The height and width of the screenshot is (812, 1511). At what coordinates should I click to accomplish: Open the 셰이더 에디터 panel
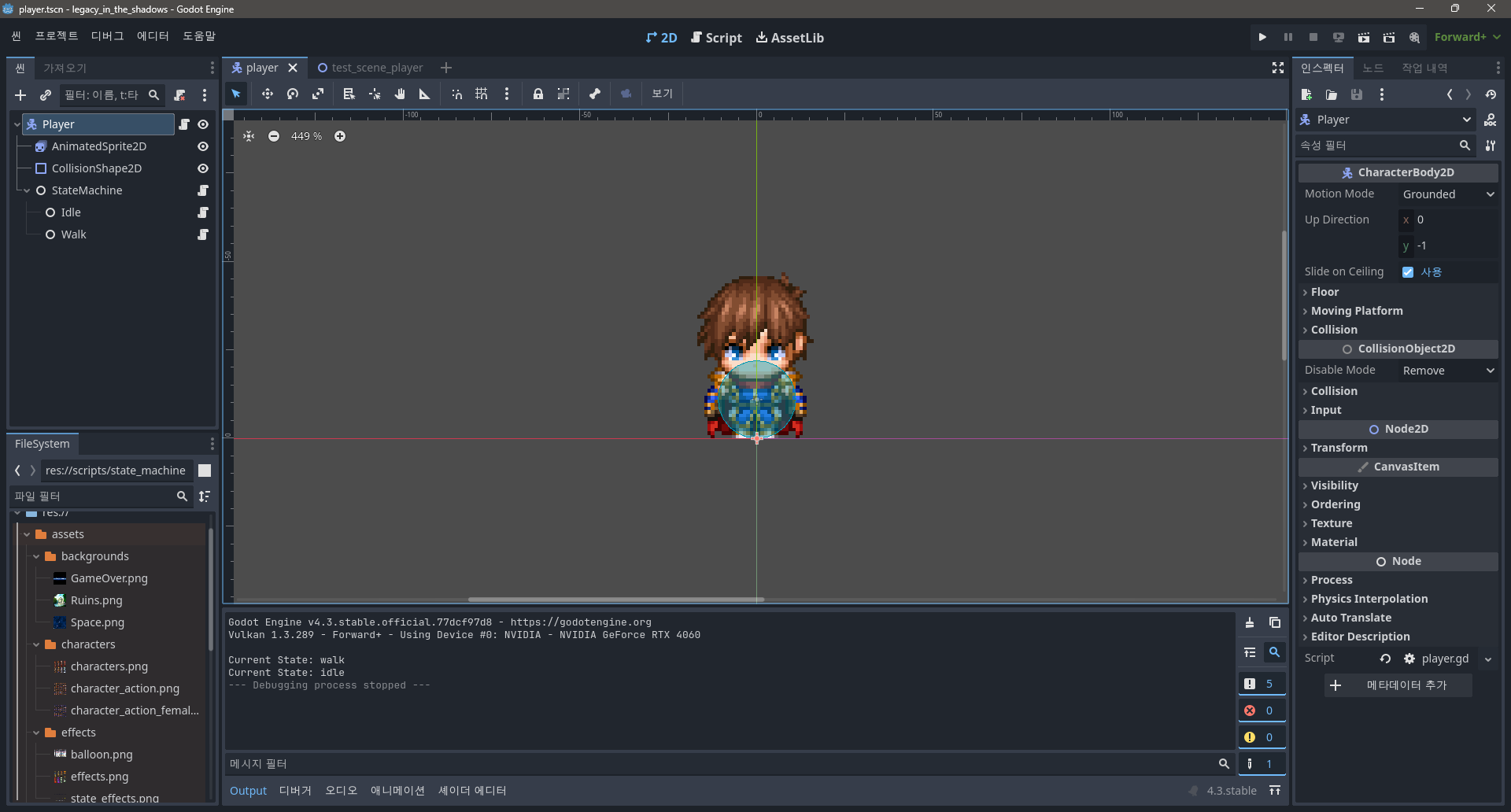(472, 791)
